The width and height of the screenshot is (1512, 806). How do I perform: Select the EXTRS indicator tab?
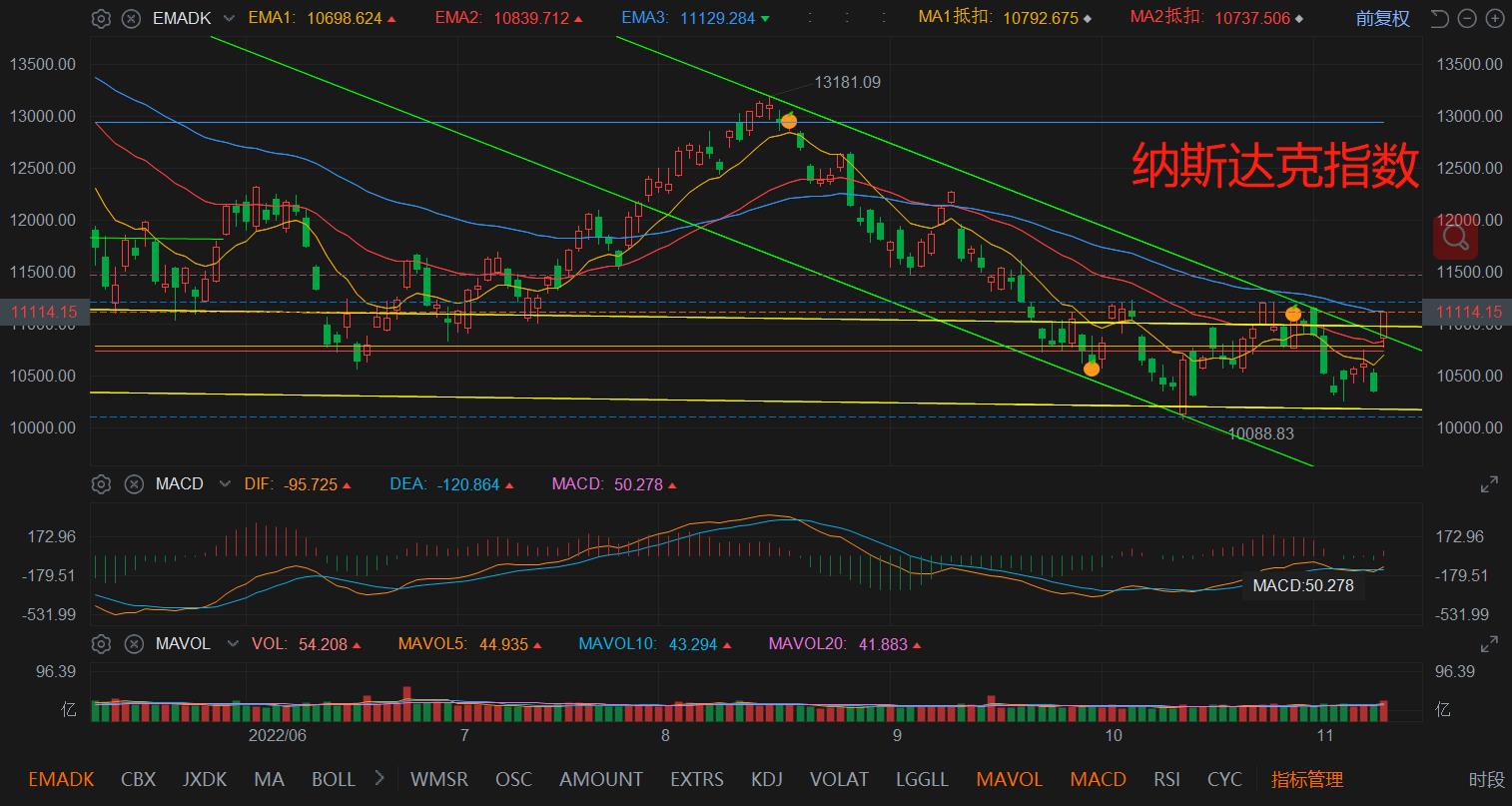pos(697,779)
